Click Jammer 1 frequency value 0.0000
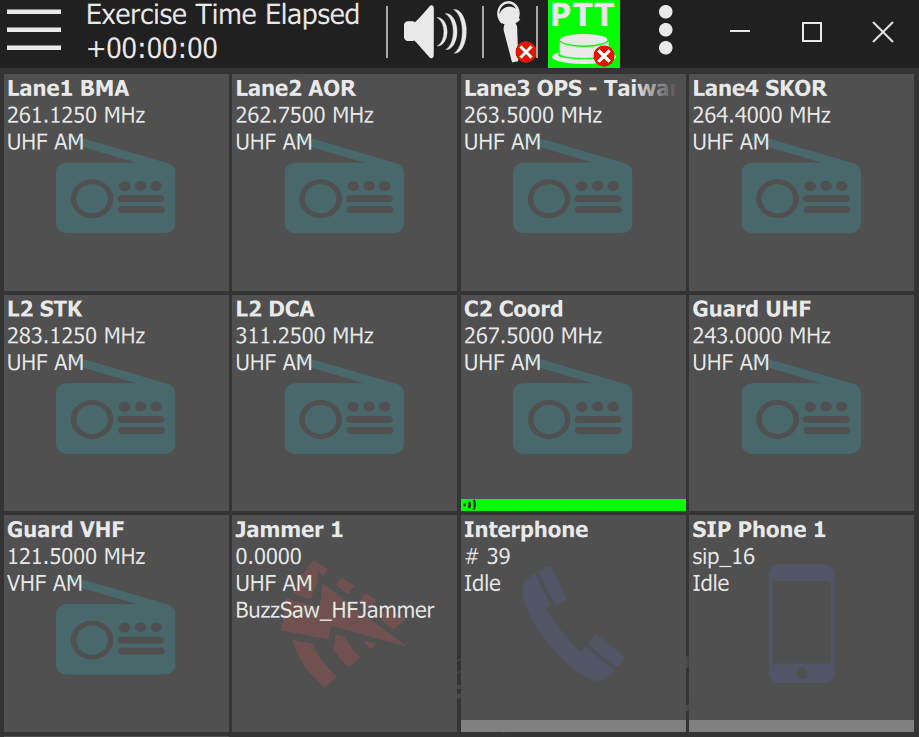Screen dimensions: 919x737 pyautogui.click(x=268, y=556)
